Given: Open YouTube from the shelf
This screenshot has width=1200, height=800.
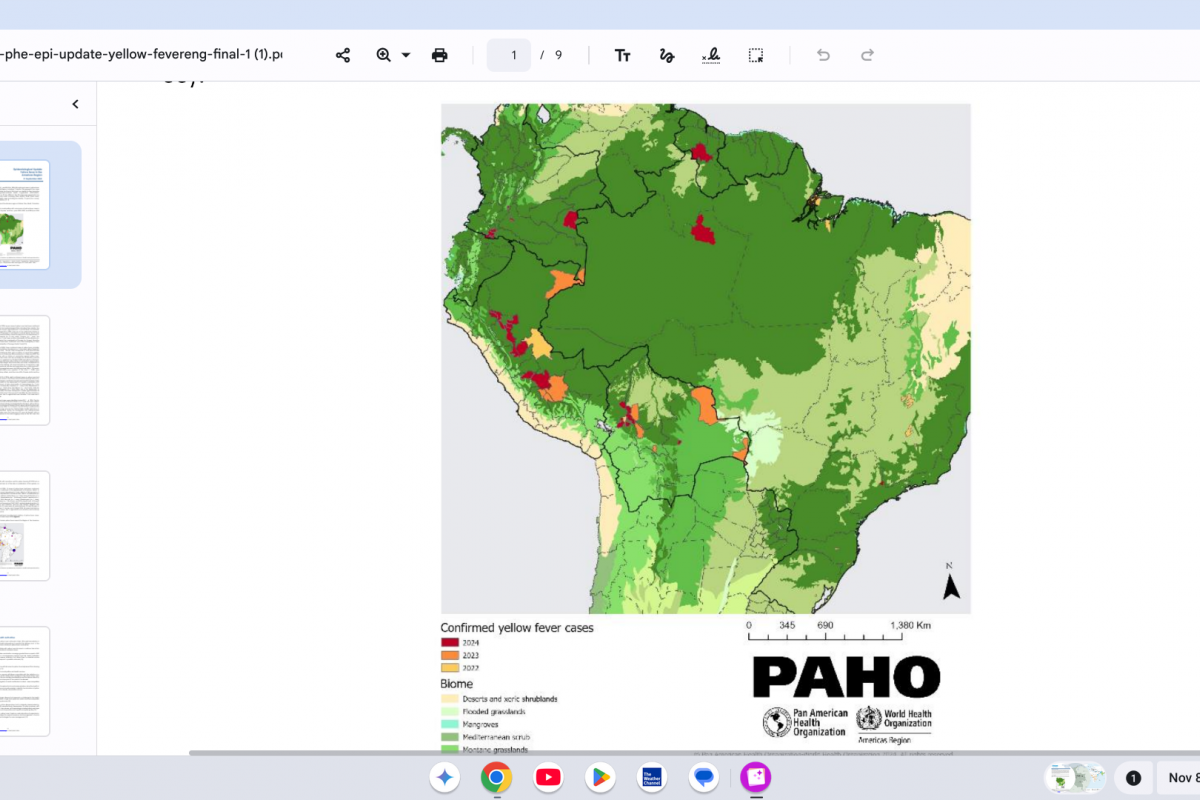Looking at the screenshot, I should pos(548,777).
